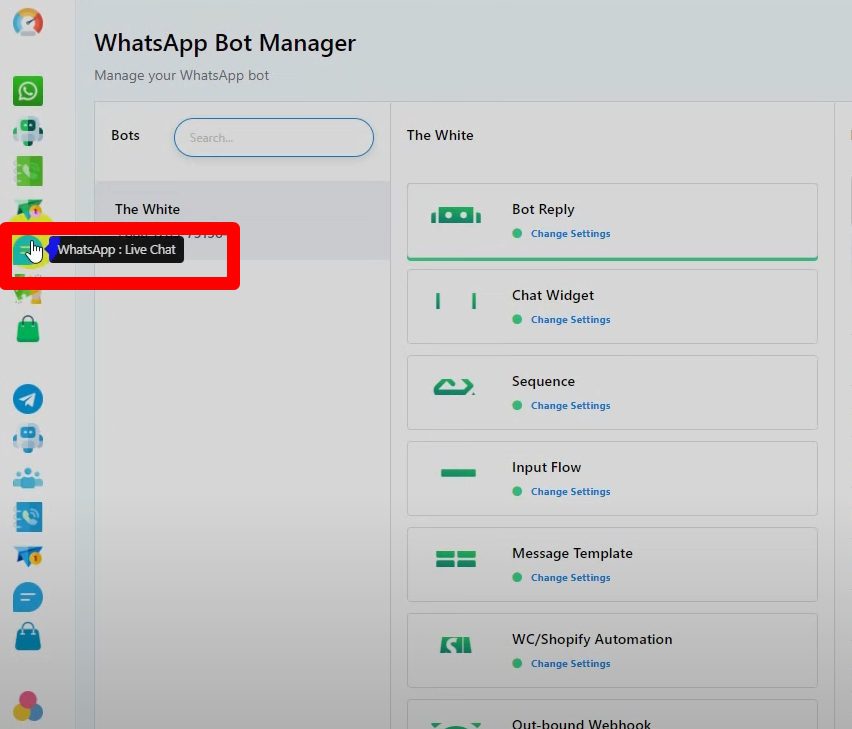Open the Sequence settings card

click(611, 392)
